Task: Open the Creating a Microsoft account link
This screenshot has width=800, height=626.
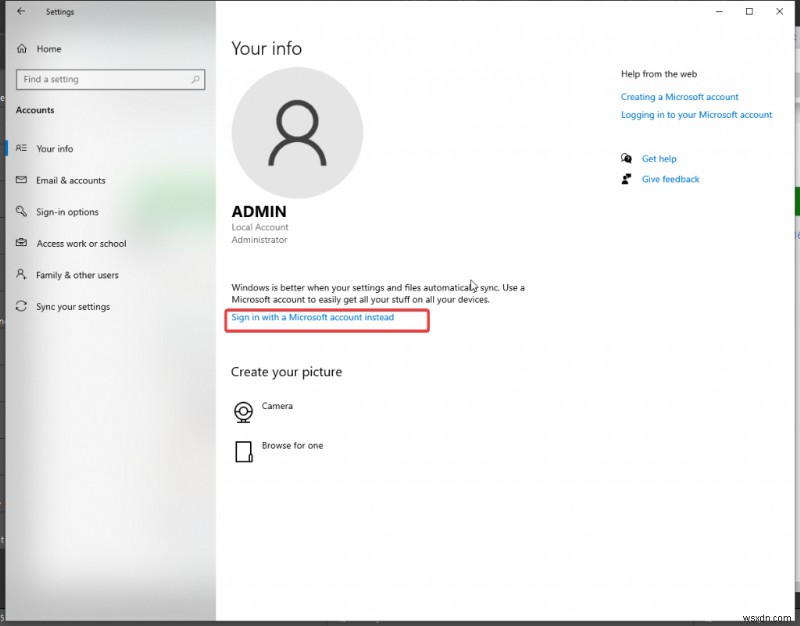Action: pos(680,96)
